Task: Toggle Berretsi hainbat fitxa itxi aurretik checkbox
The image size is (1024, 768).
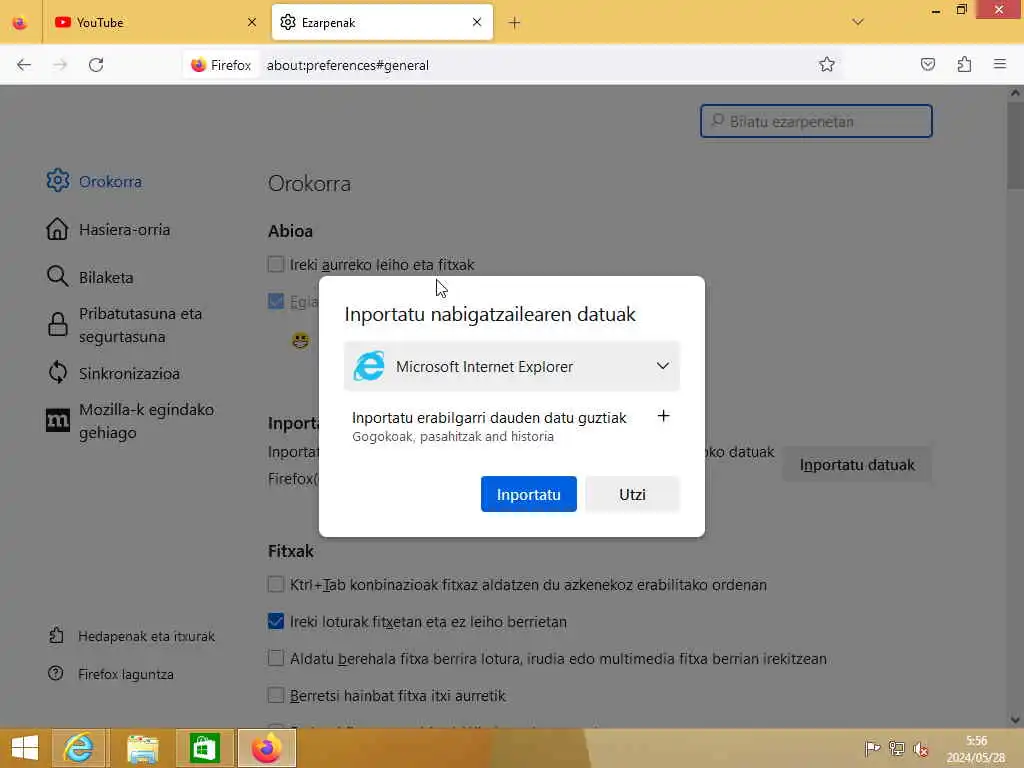Action: coord(276,696)
